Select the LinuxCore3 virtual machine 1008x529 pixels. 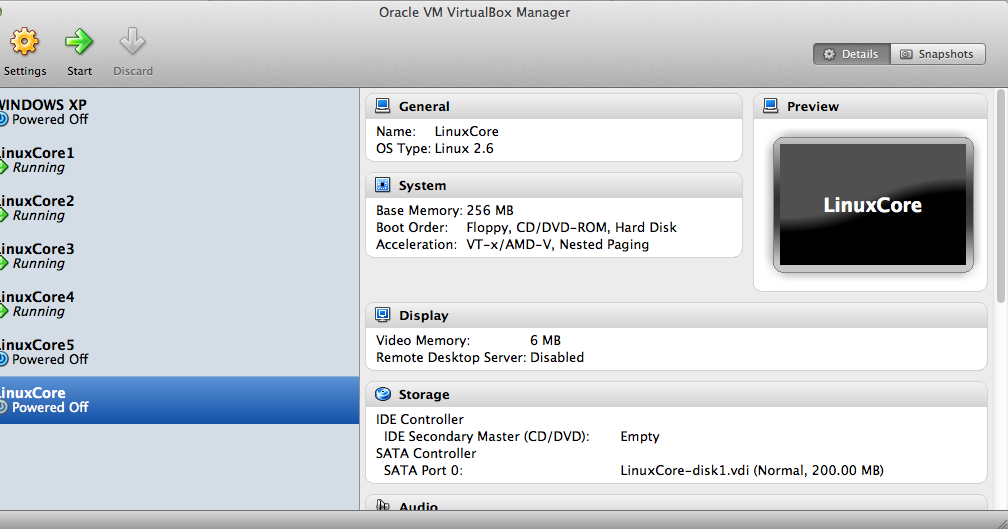point(179,256)
